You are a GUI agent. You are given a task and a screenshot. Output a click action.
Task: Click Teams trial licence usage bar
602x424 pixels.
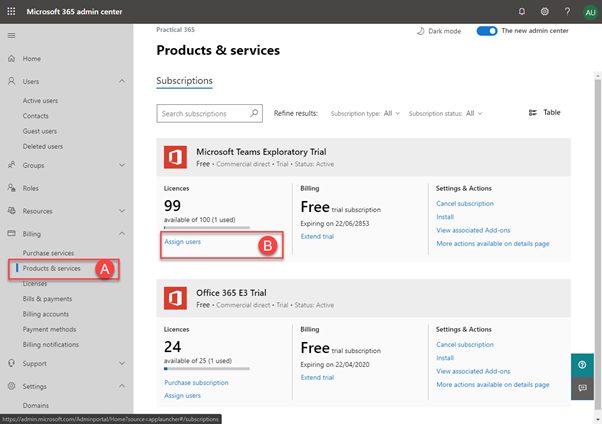pyautogui.click(x=207, y=228)
